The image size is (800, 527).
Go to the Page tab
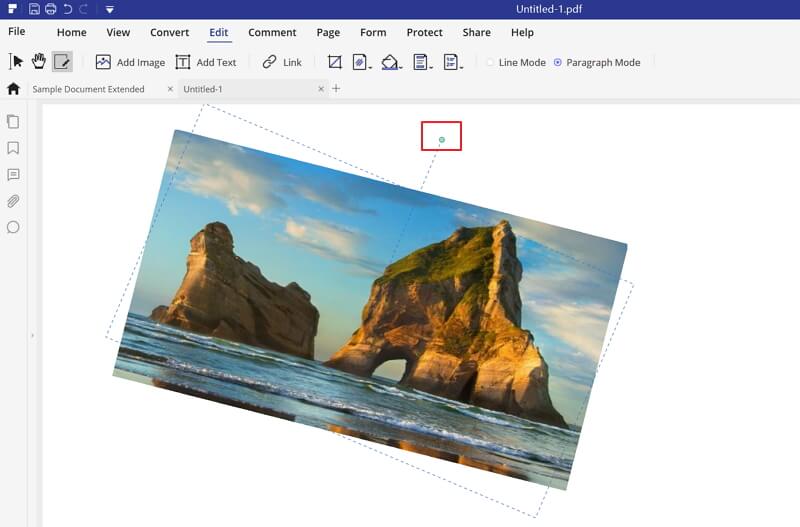[x=328, y=32]
